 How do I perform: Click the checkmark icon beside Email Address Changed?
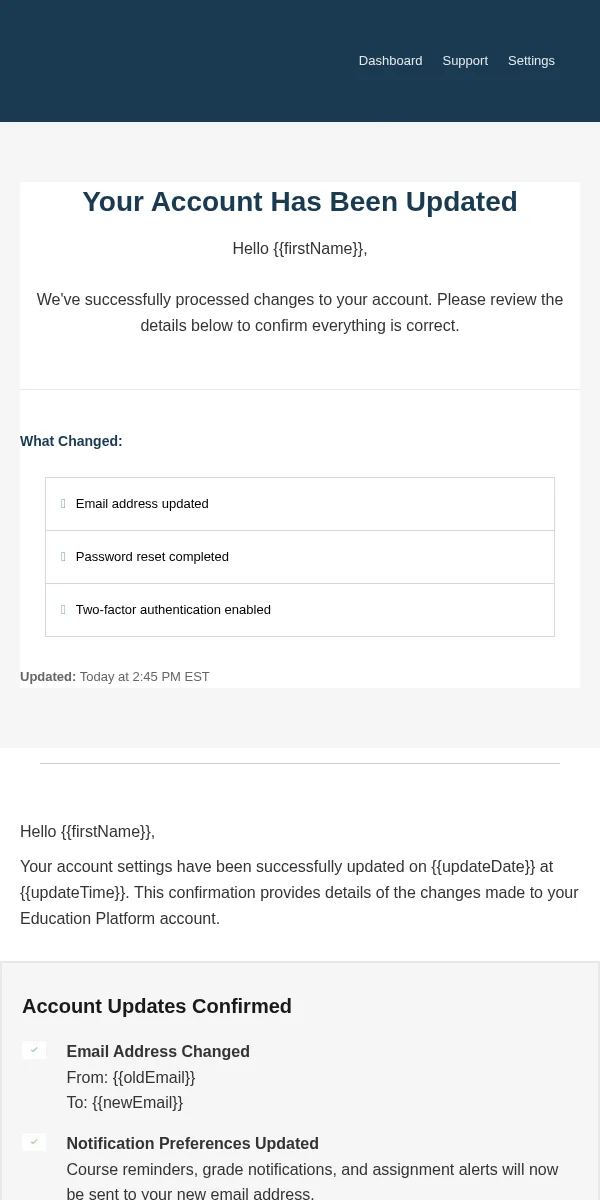click(34, 1050)
